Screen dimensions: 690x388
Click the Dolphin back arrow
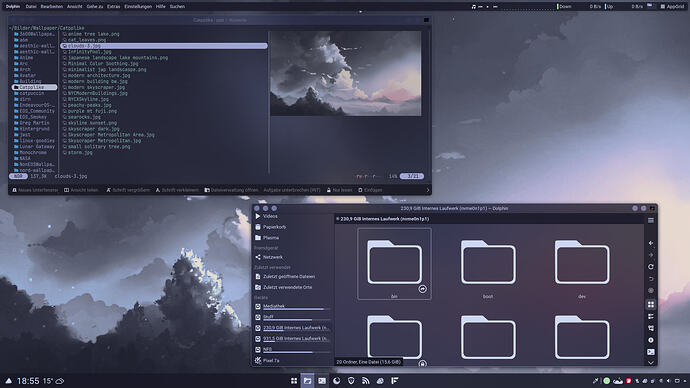coord(651,243)
